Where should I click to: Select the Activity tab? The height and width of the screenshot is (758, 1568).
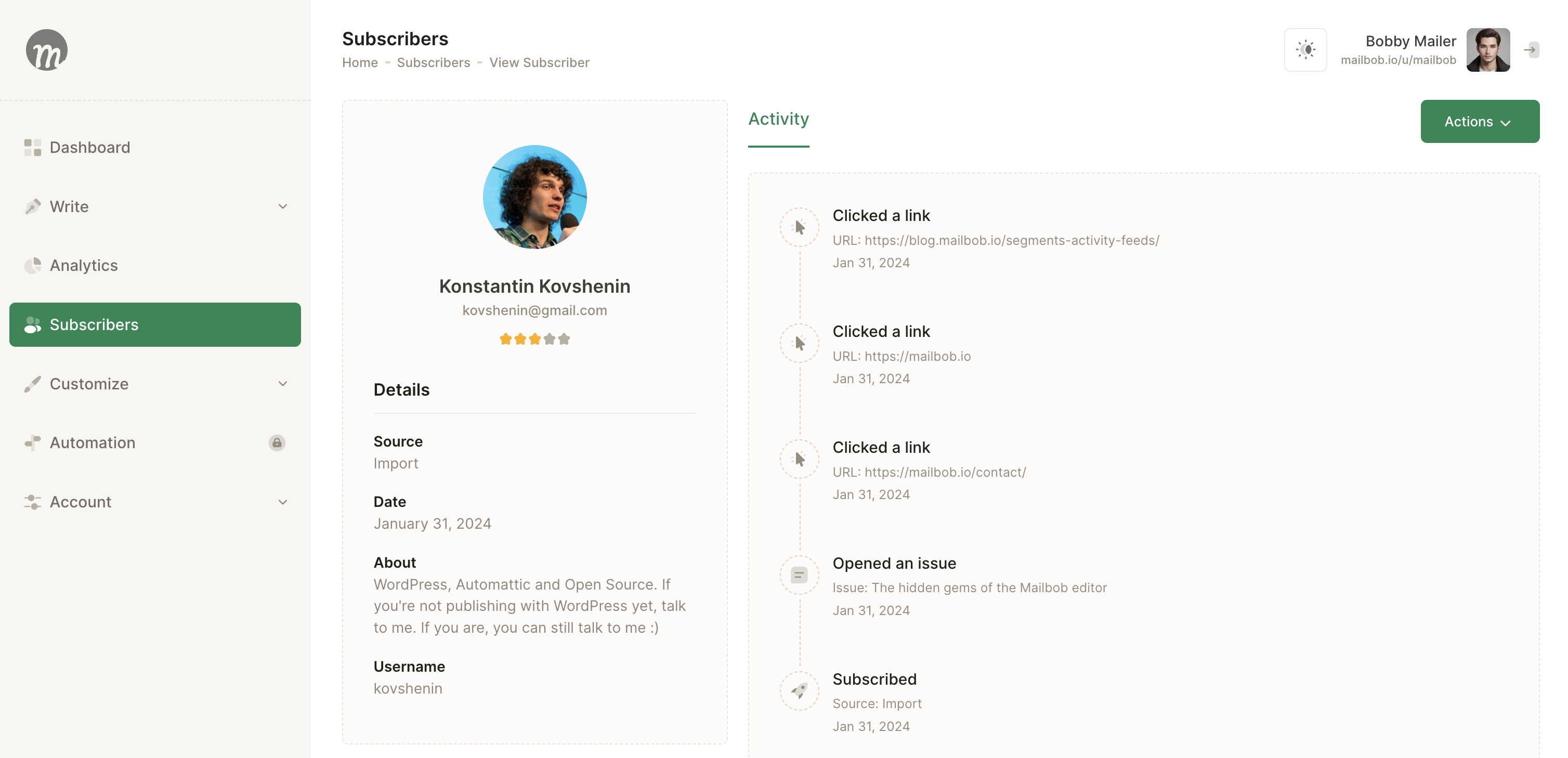(778, 119)
